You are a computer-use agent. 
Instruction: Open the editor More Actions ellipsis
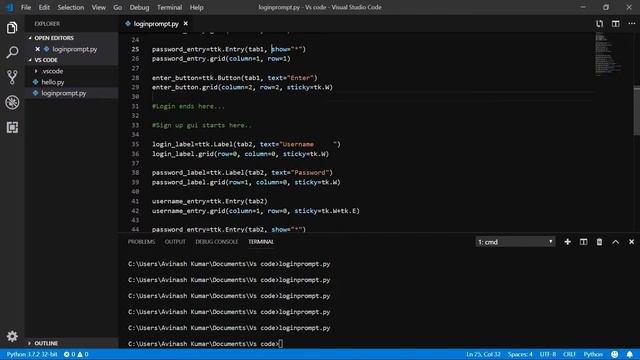pyautogui.click(x=631, y=24)
